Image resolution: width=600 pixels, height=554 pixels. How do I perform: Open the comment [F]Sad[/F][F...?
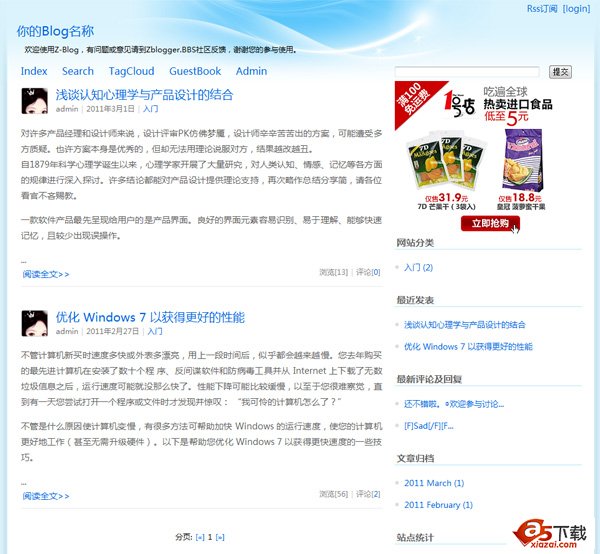[x=429, y=426]
